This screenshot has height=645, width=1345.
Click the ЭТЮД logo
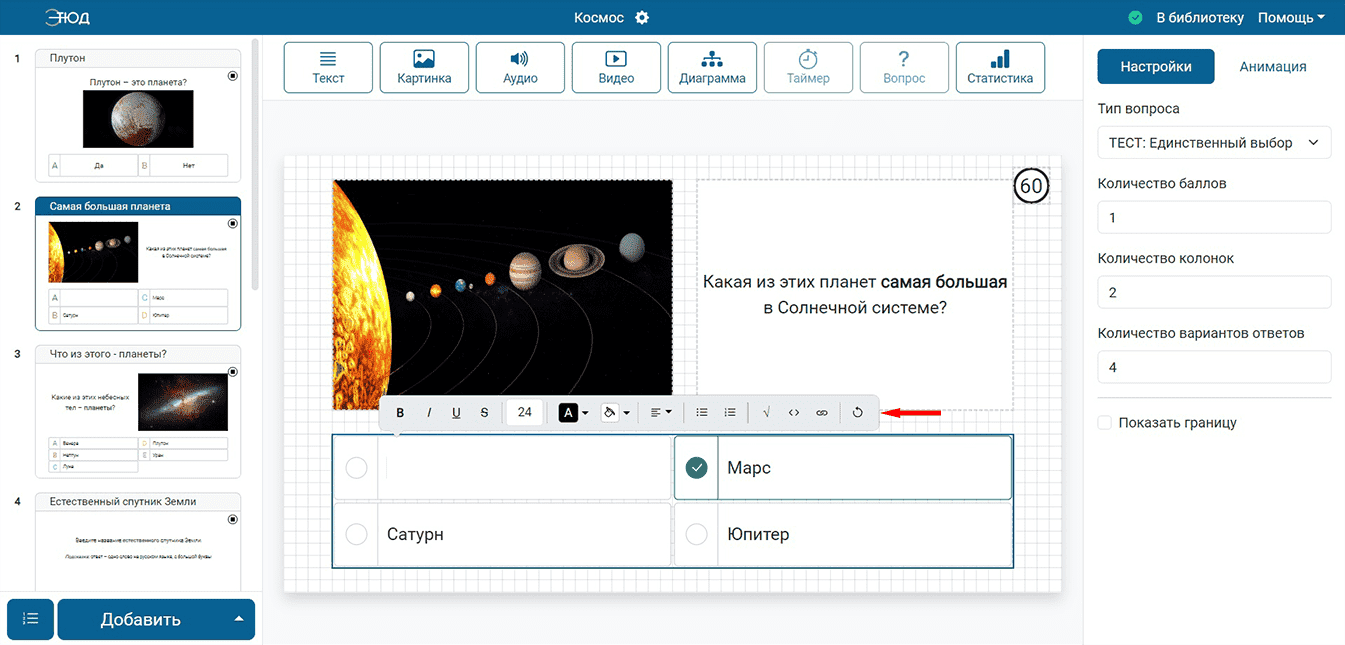tap(67, 18)
